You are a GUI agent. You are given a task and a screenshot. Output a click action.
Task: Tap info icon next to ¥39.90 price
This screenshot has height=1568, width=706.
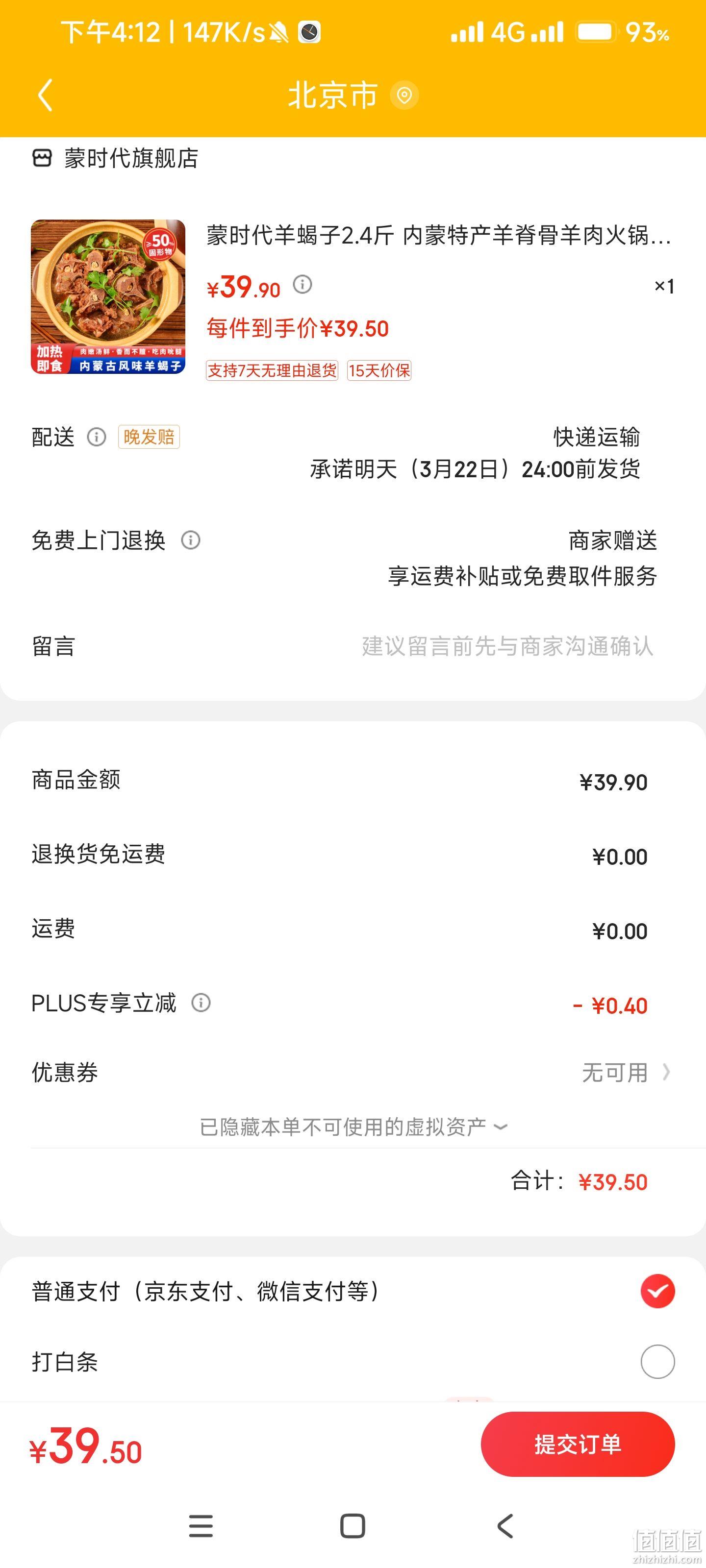pos(303,284)
